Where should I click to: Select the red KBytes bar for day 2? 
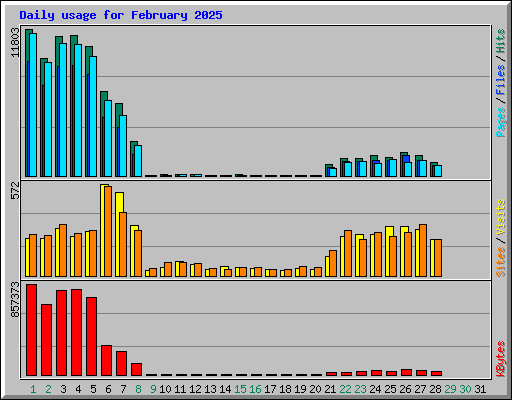(46, 340)
